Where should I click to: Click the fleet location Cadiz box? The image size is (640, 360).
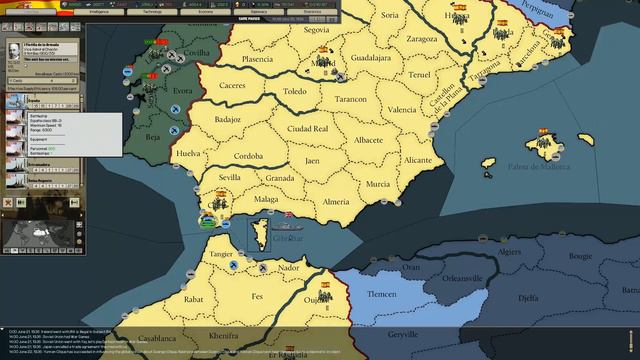pos(42,81)
